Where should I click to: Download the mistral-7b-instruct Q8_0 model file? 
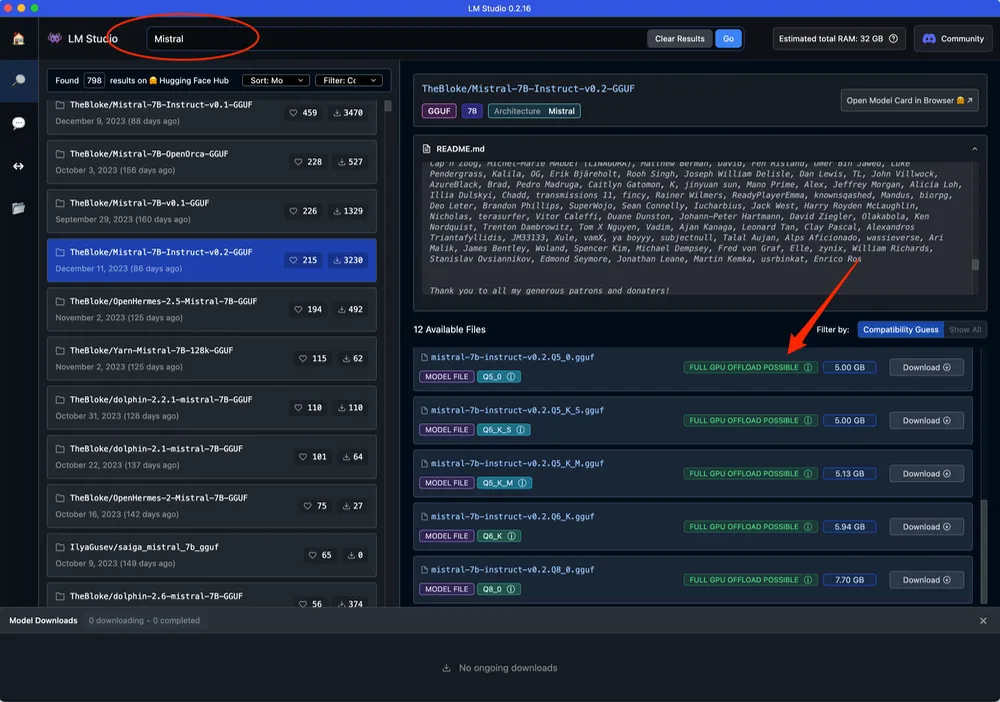coord(926,579)
